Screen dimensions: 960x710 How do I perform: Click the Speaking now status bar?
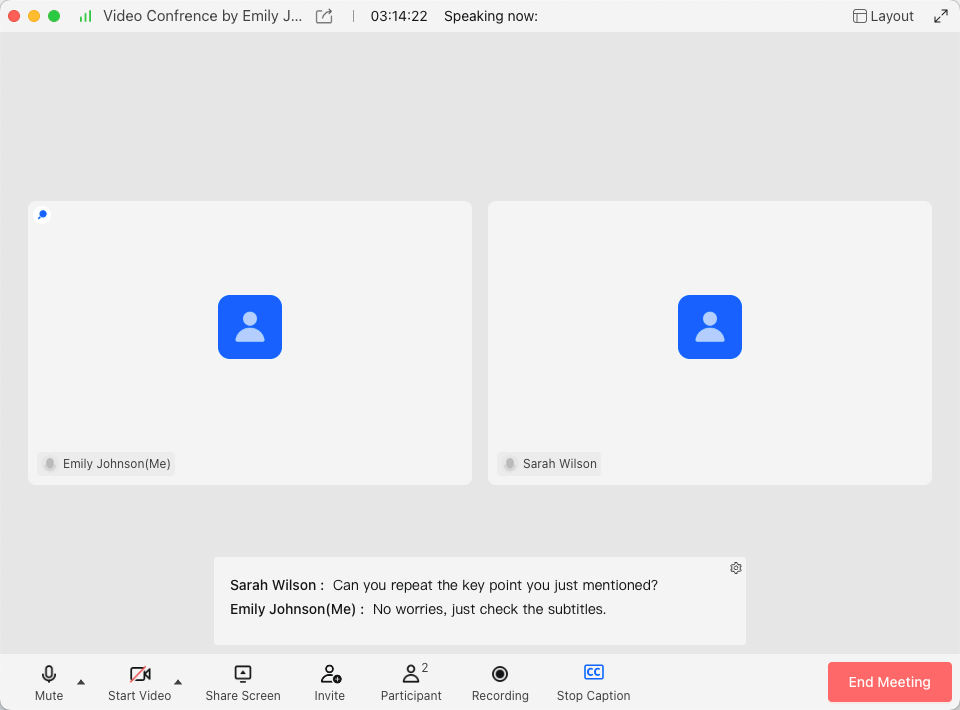(x=491, y=16)
